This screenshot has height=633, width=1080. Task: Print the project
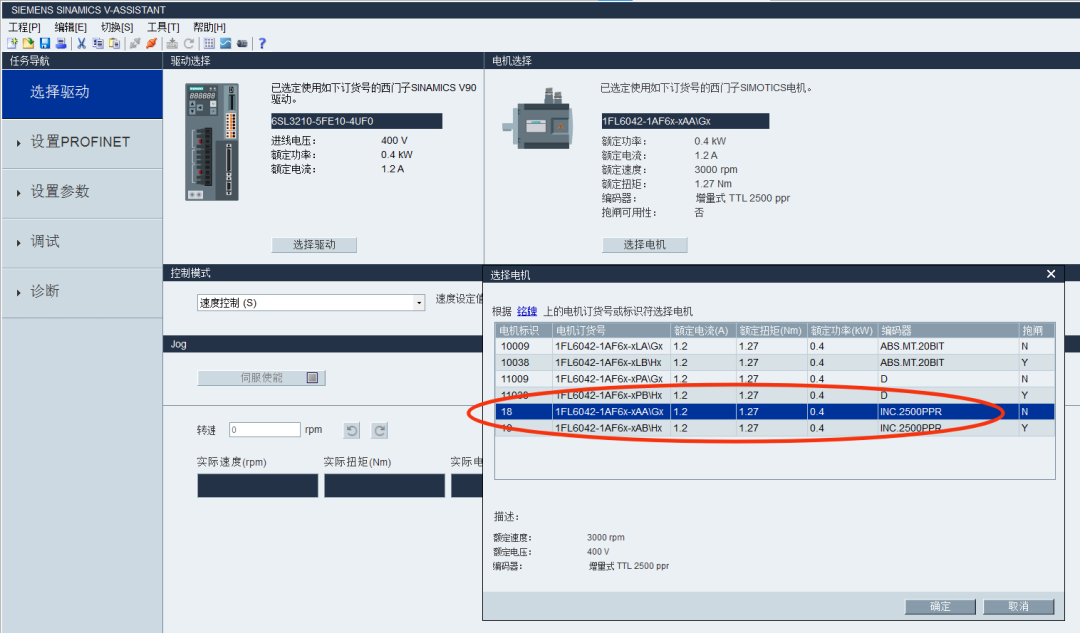(61, 43)
